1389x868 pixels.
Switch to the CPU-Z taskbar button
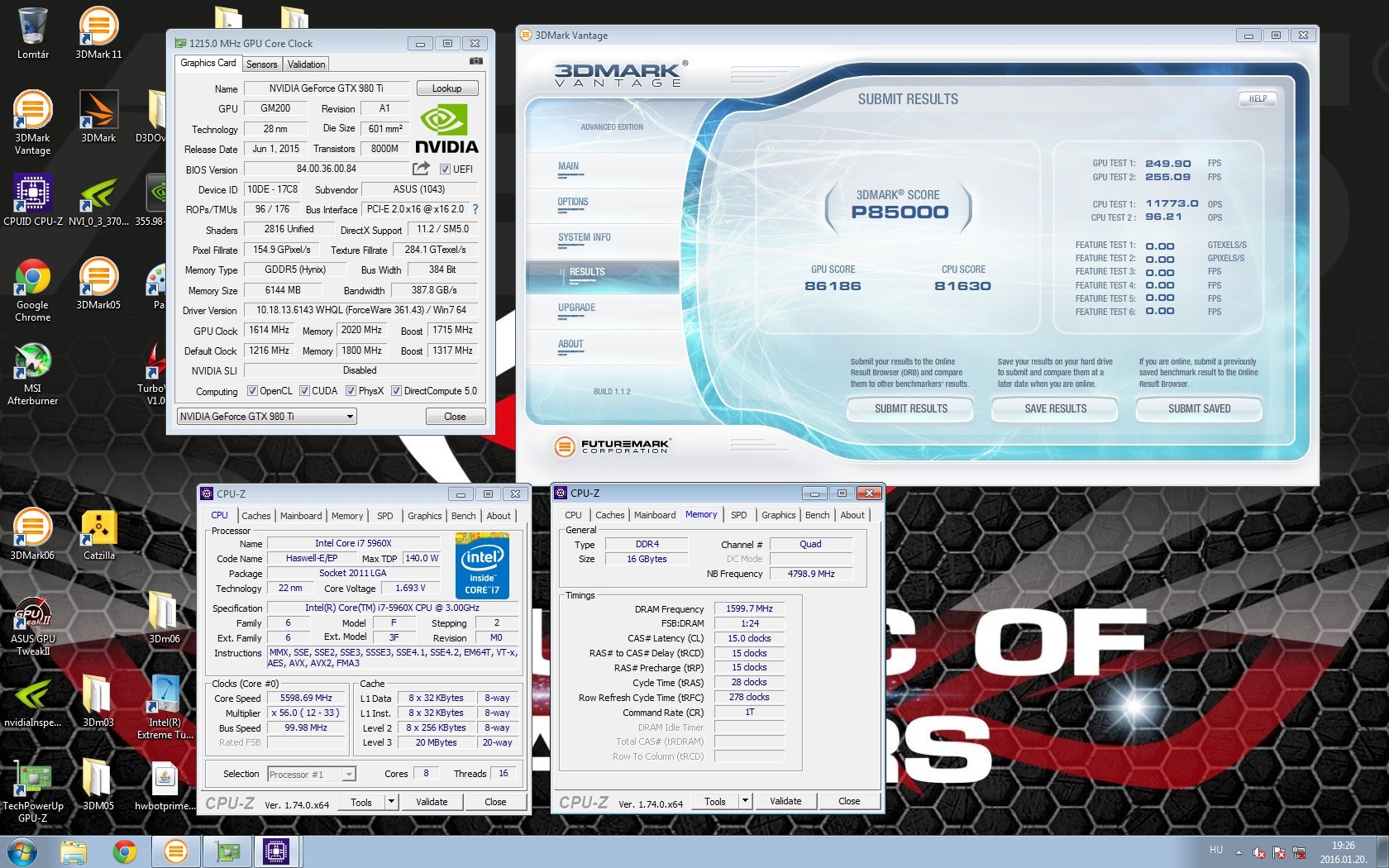click(276, 851)
